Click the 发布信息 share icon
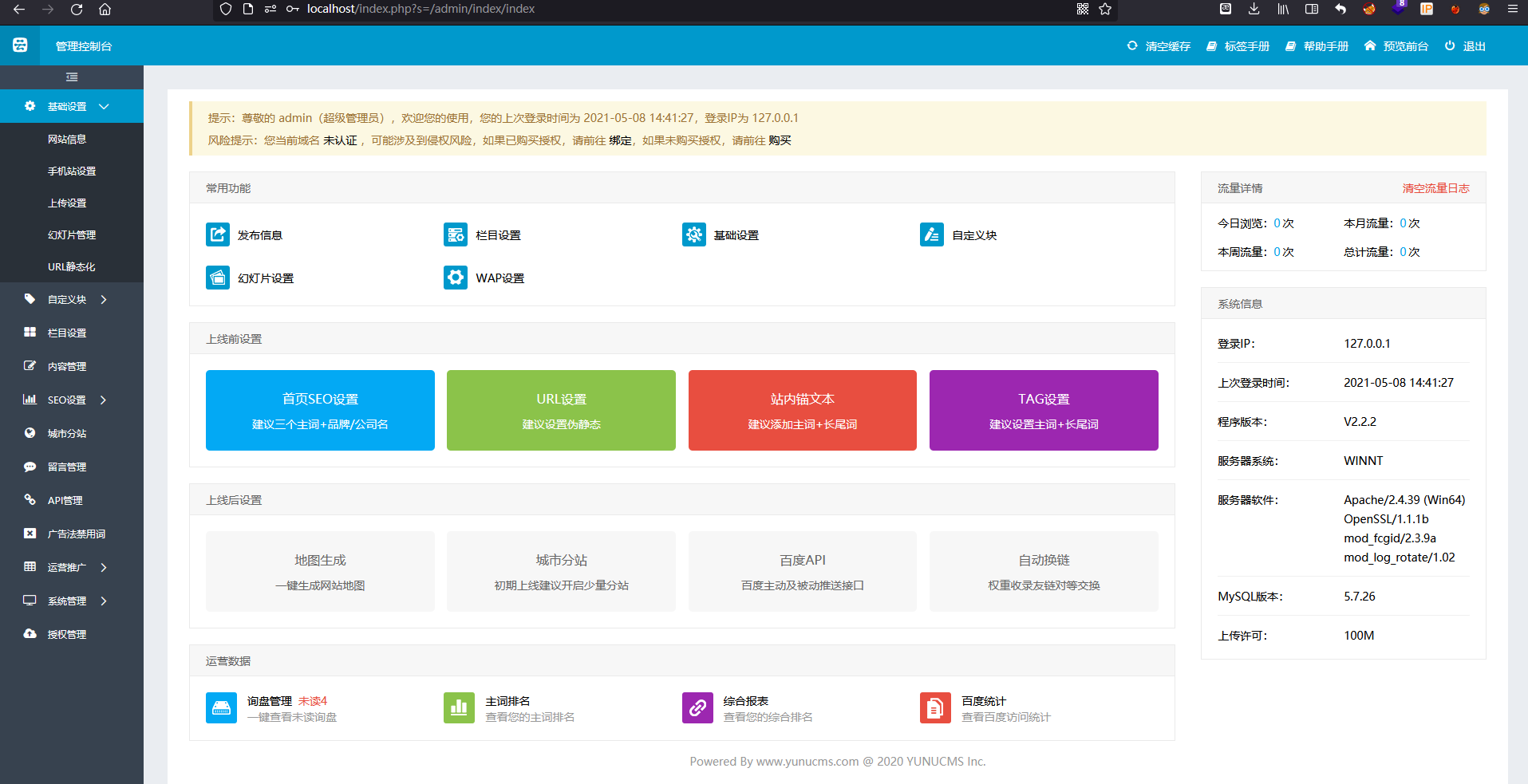The width and height of the screenshot is (1528, 784). pos(218,234)
